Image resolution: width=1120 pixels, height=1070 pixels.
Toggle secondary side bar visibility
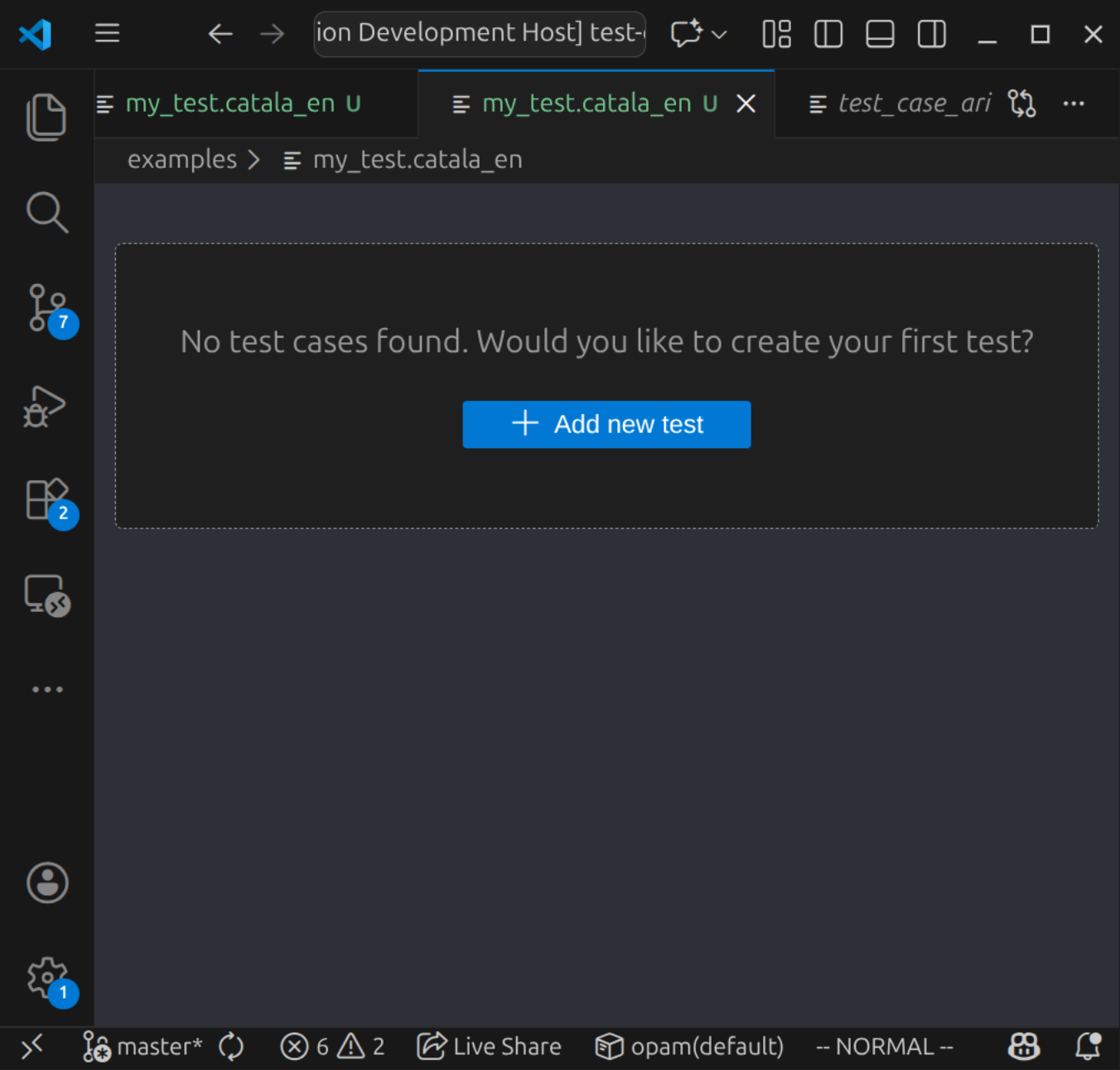coord(932,34)
